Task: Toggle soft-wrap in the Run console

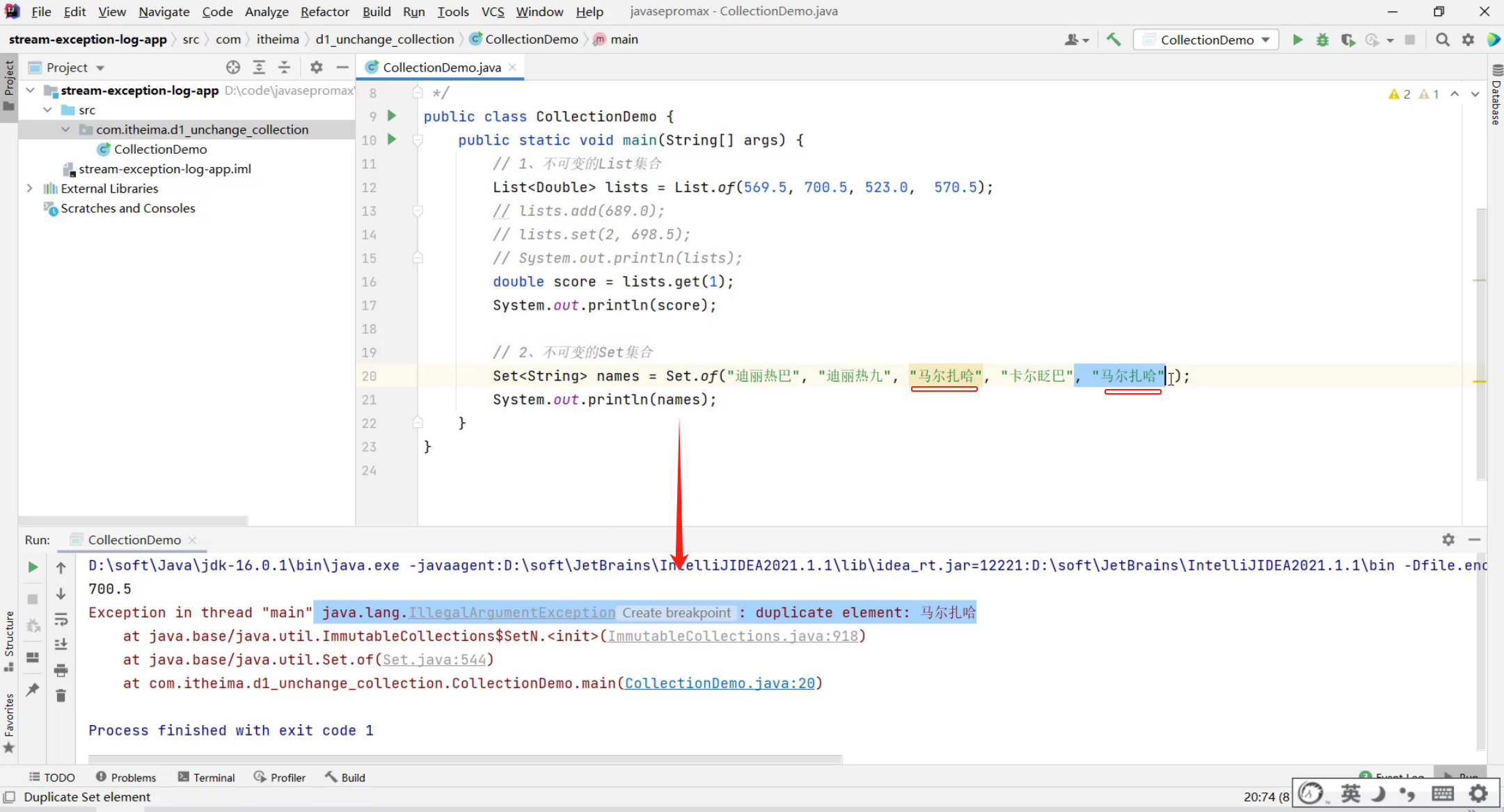Action: [x=61, y=619]
